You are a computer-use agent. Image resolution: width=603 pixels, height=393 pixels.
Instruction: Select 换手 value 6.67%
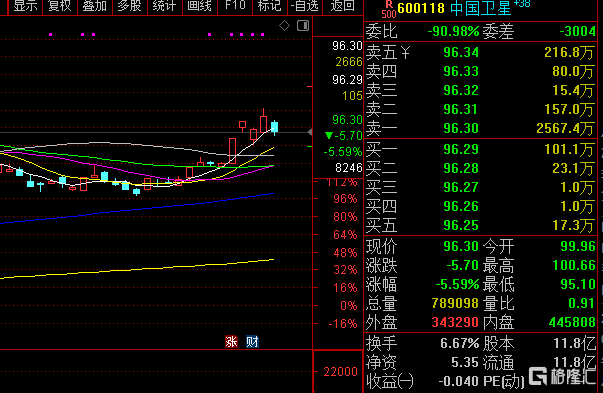[x=460, y=343]
